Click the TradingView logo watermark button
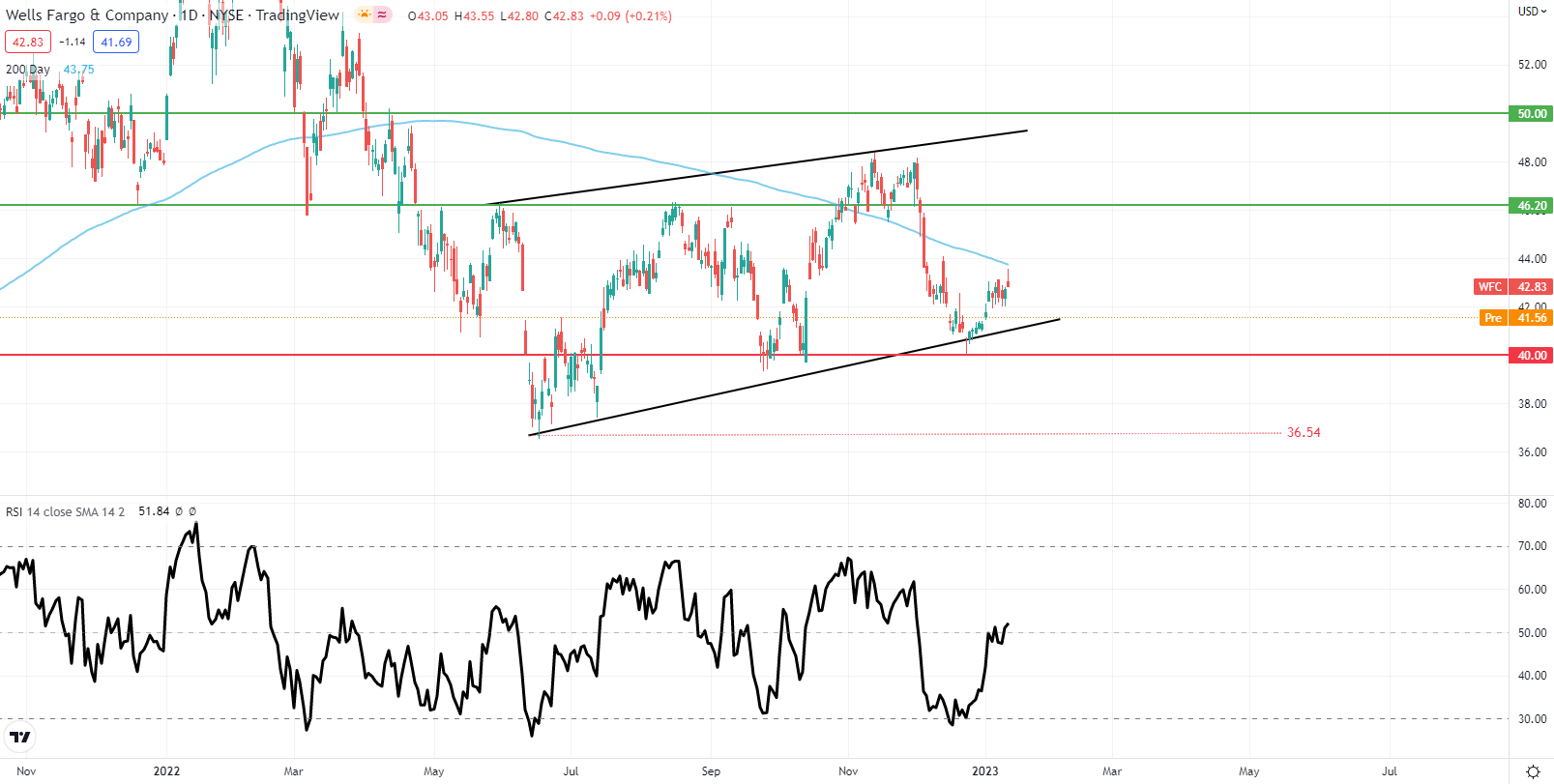Image resolution: width=1554 pixels, height=784 pixels. (19, 738)
